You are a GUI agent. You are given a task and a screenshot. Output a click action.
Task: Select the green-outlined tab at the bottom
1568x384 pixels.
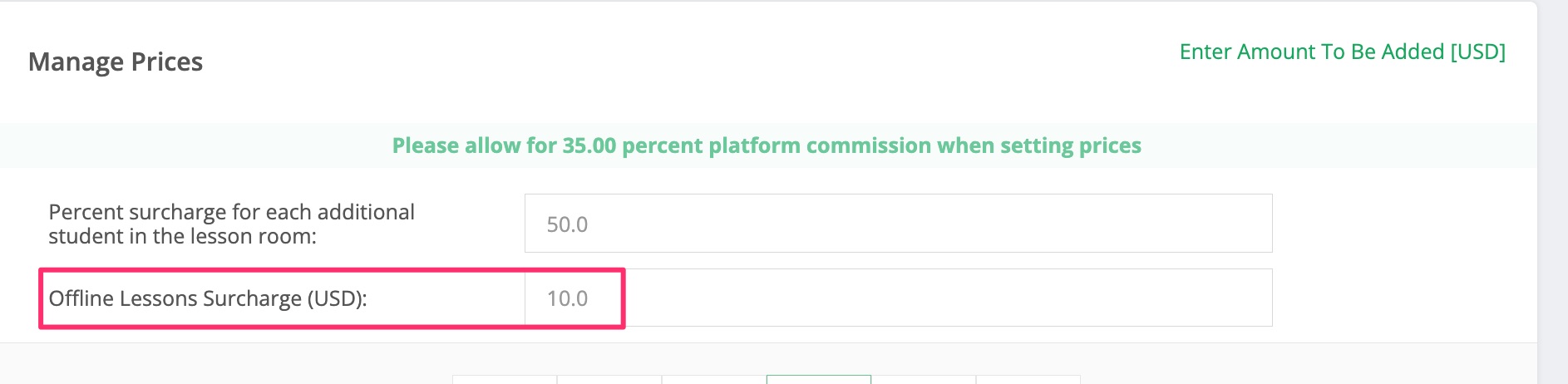click(x=819, y=380)
